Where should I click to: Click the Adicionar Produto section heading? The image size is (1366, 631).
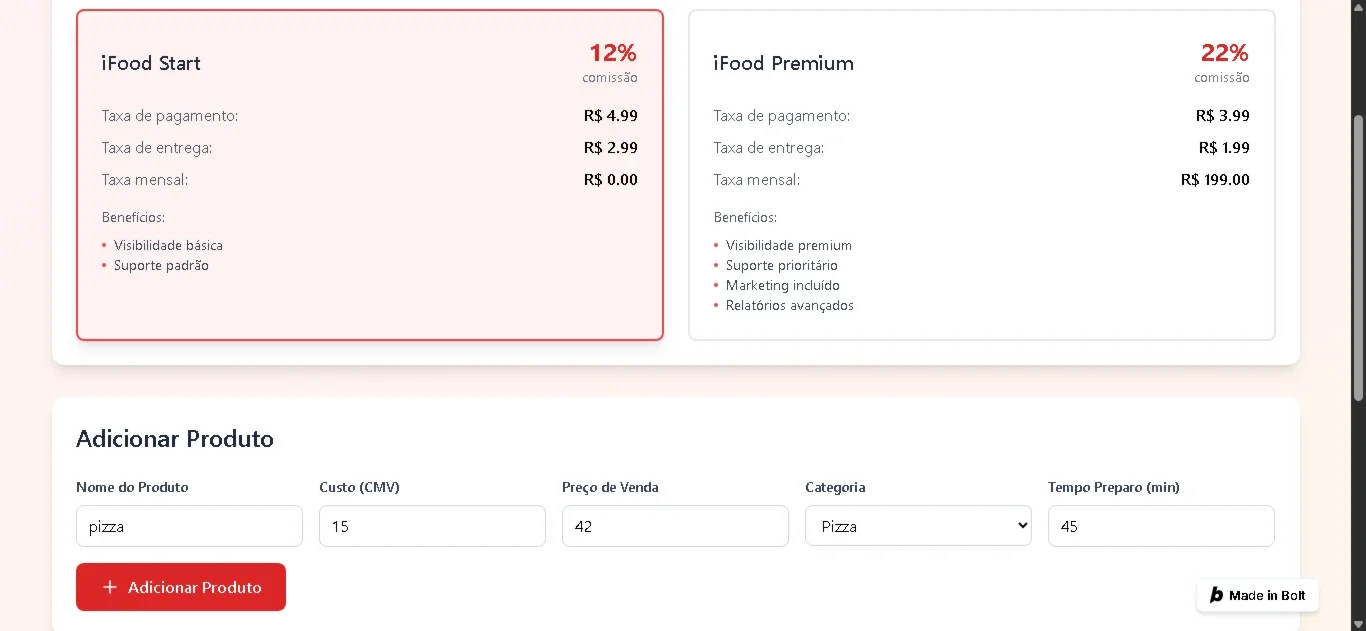tap(175, 439)
